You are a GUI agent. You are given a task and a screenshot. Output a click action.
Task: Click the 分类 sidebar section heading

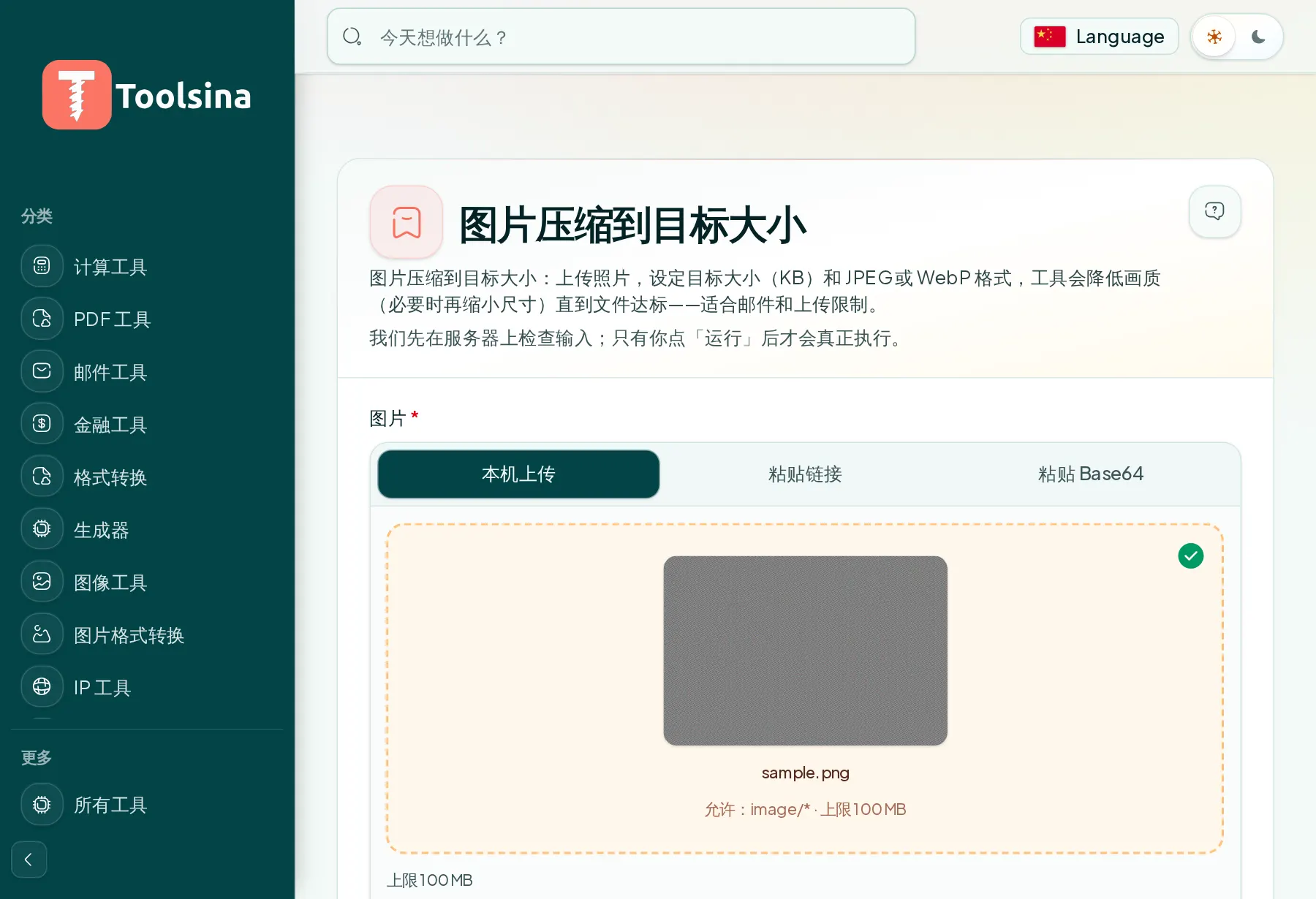point(37,216)
